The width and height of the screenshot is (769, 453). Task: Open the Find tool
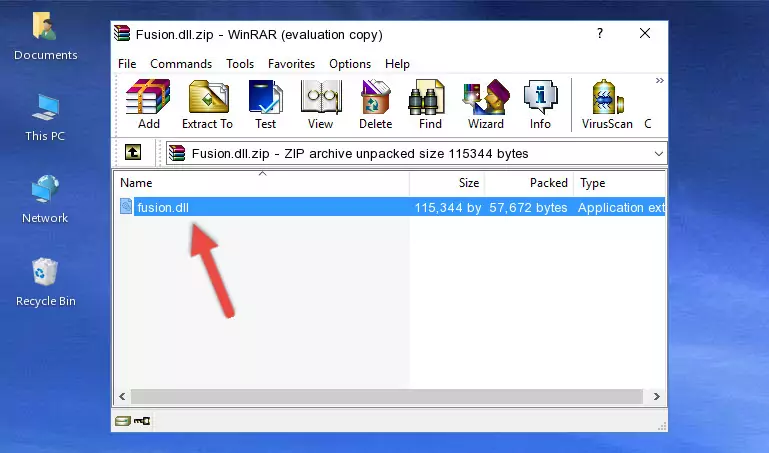point(430,104)
